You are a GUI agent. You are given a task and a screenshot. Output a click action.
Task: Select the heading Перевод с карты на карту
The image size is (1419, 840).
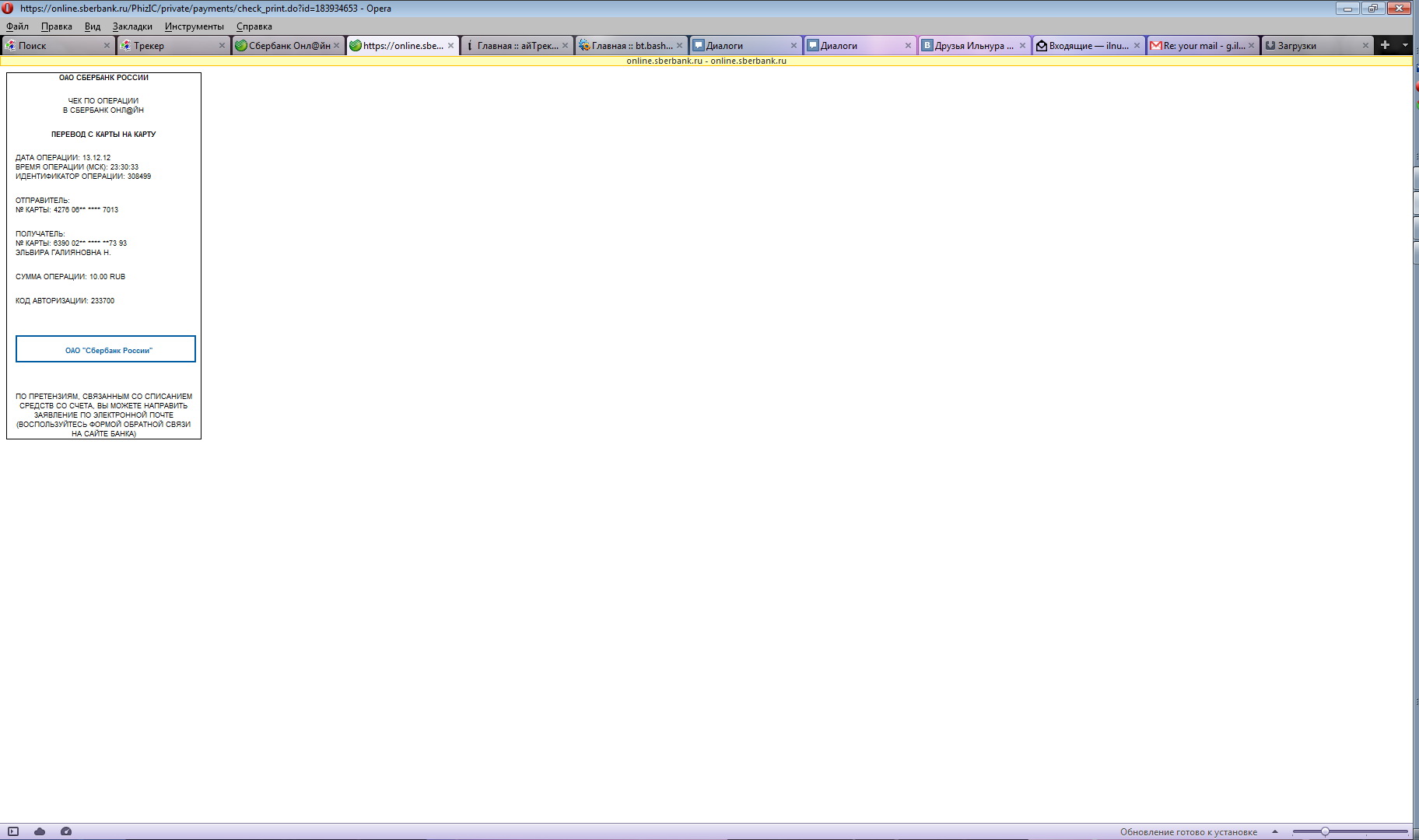tap(103, 135)
